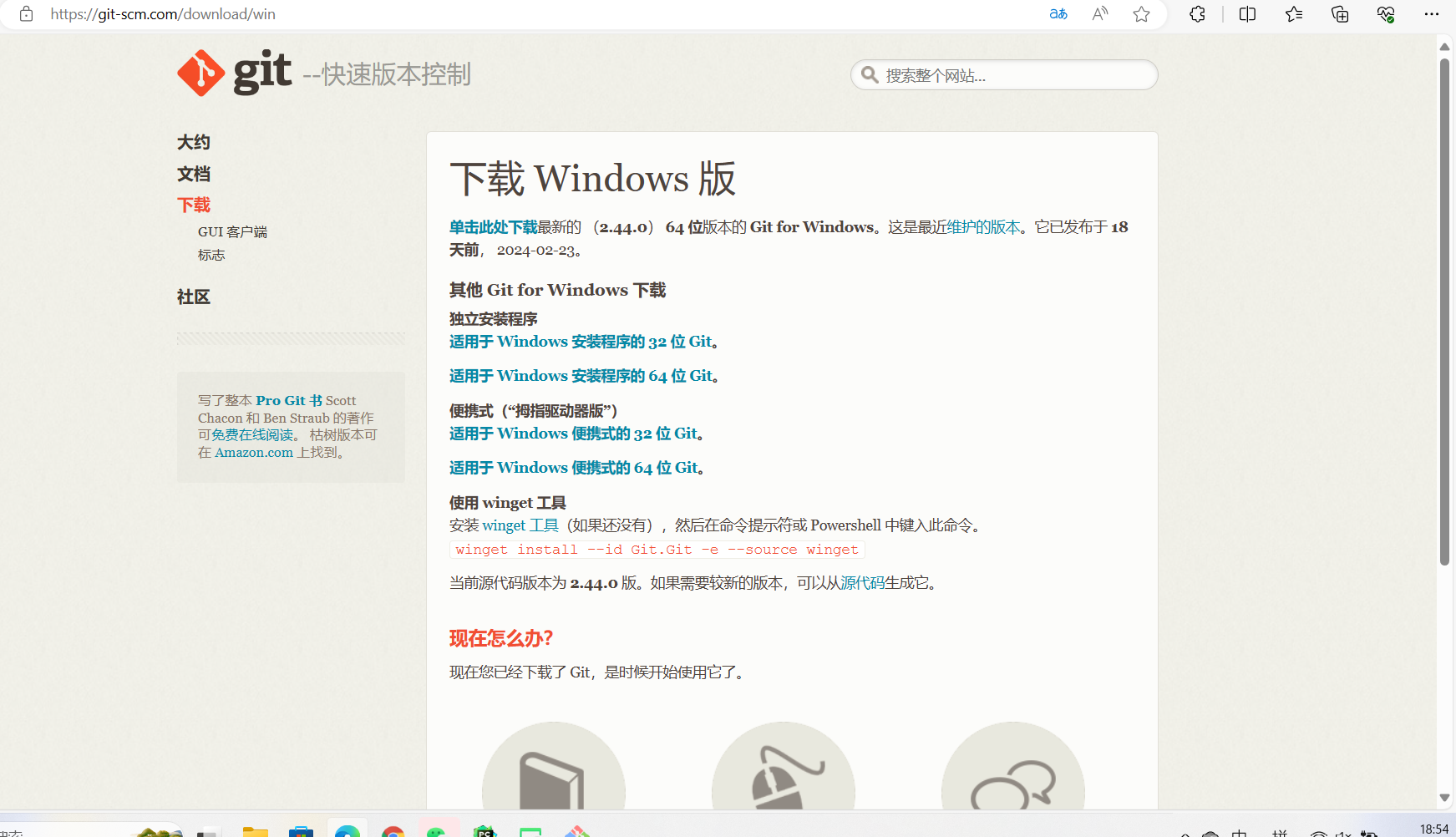This screenshot has height=837, width=1456.
Task: Open the 源代码 link
Action: coord(863,583)
